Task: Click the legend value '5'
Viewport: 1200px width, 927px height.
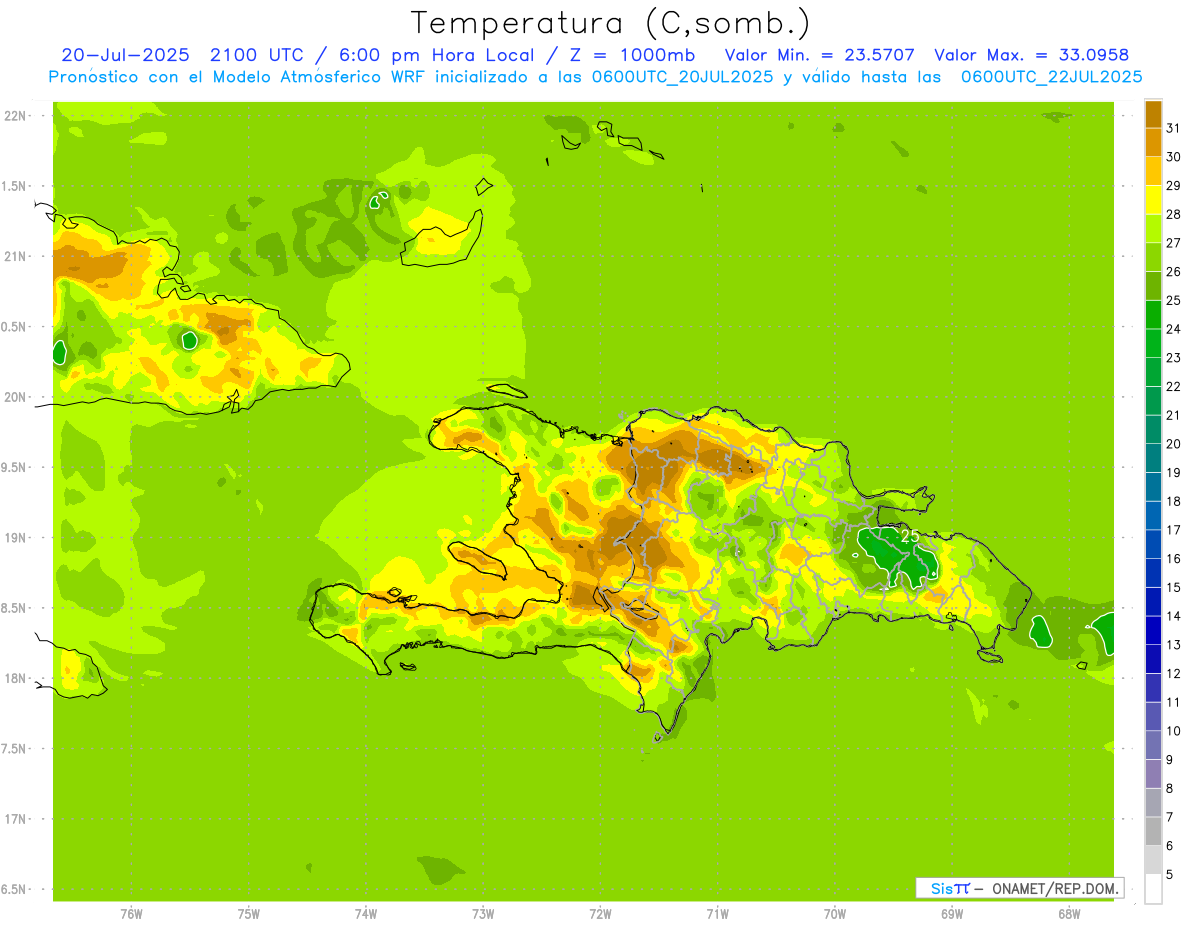Action: click(x=1169, y=875)
